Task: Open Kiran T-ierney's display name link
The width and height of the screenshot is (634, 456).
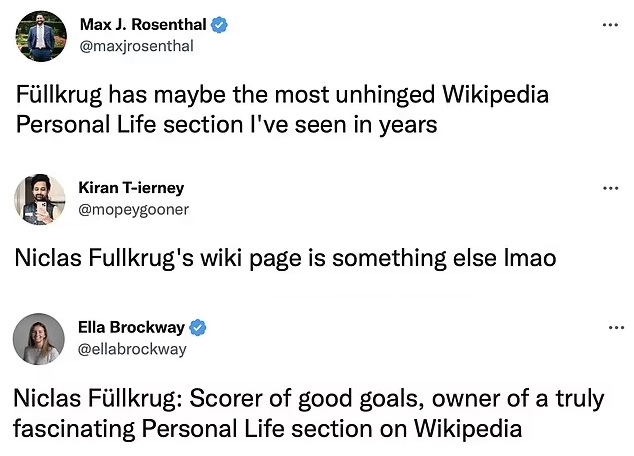Action: point(131,188)
